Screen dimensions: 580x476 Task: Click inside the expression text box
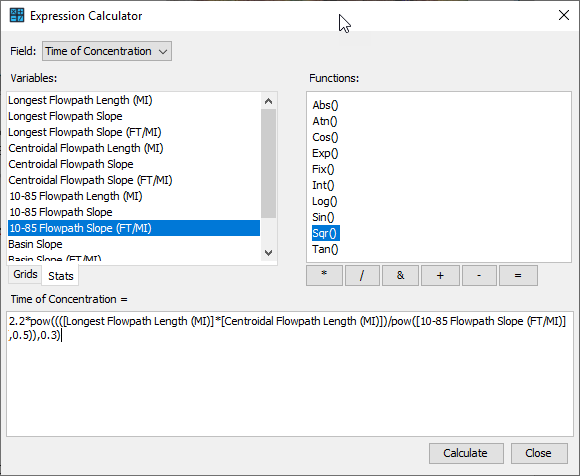coord(290,374)
